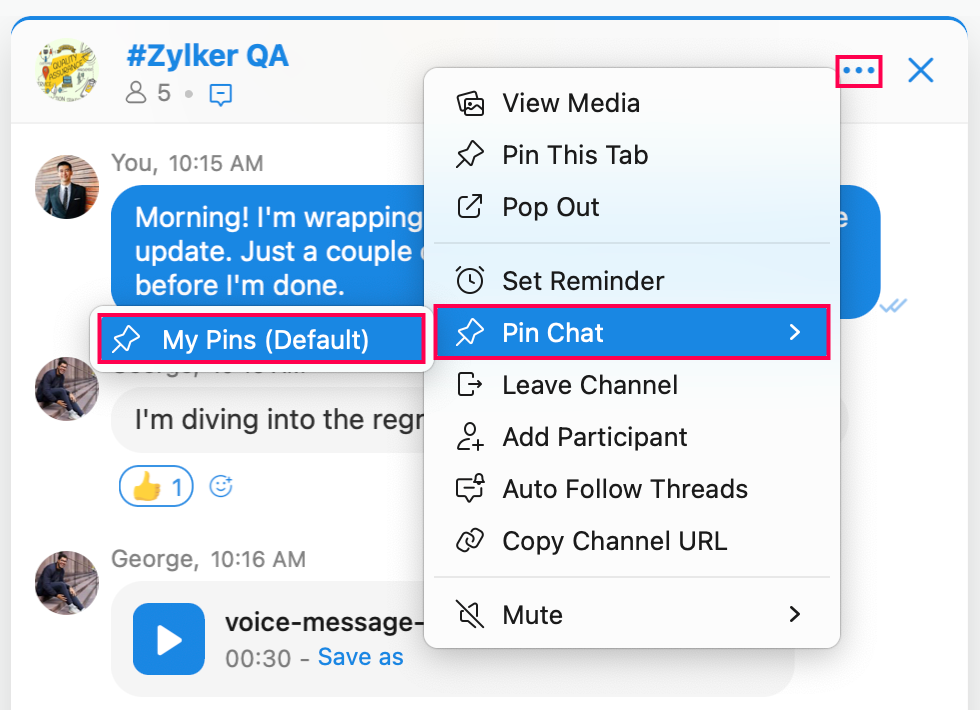The height and width of the screenshot is (710, 980).
Task: Toggle Auto Follow Threads
Action: pyautogui.click(x=624, y=489)
